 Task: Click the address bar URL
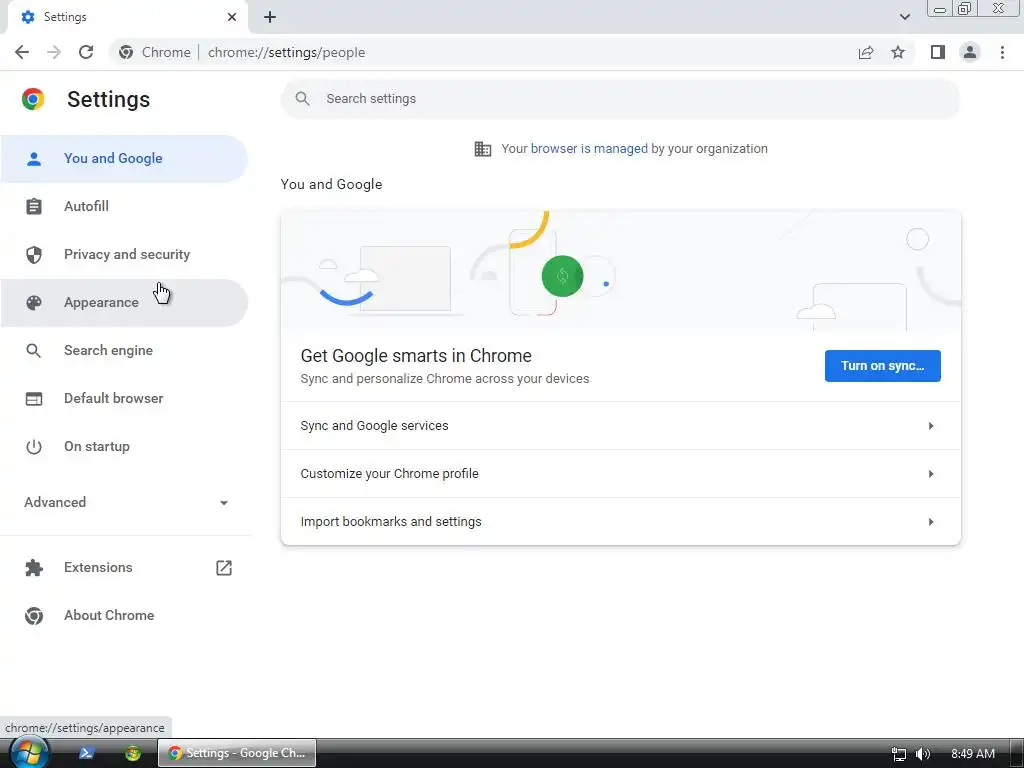[286, 52]
